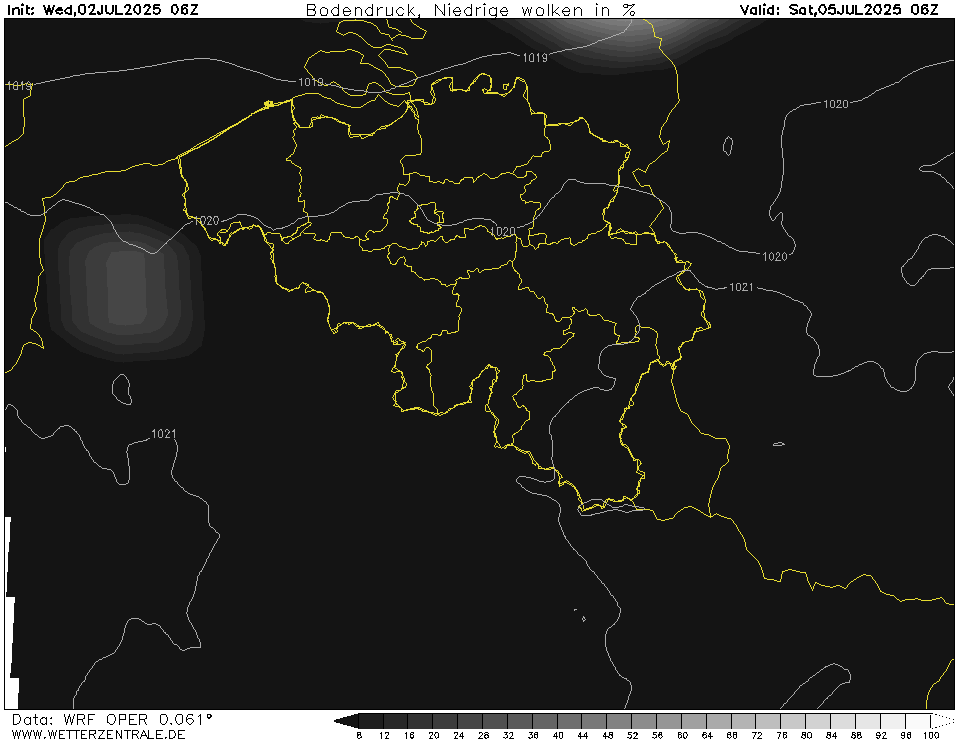This screenshot has height=741, width=959.
Task: Pick the swatch between 84 and 88
Action: [x=844, y=721]
